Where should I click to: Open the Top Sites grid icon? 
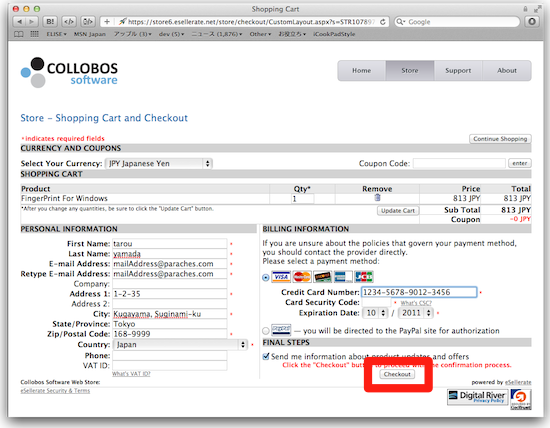coord(34,34)
